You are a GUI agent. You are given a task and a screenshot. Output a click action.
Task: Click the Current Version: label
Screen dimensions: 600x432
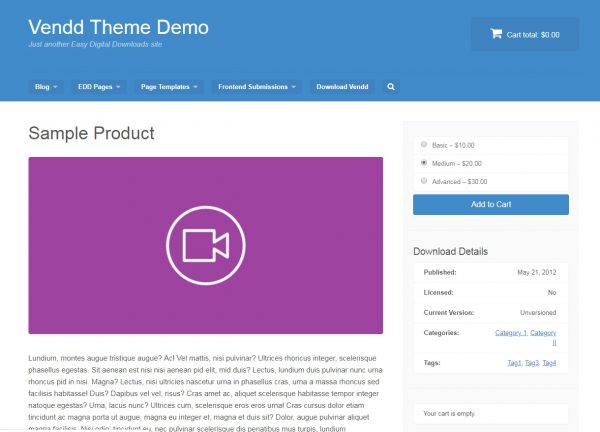point(448,313)
